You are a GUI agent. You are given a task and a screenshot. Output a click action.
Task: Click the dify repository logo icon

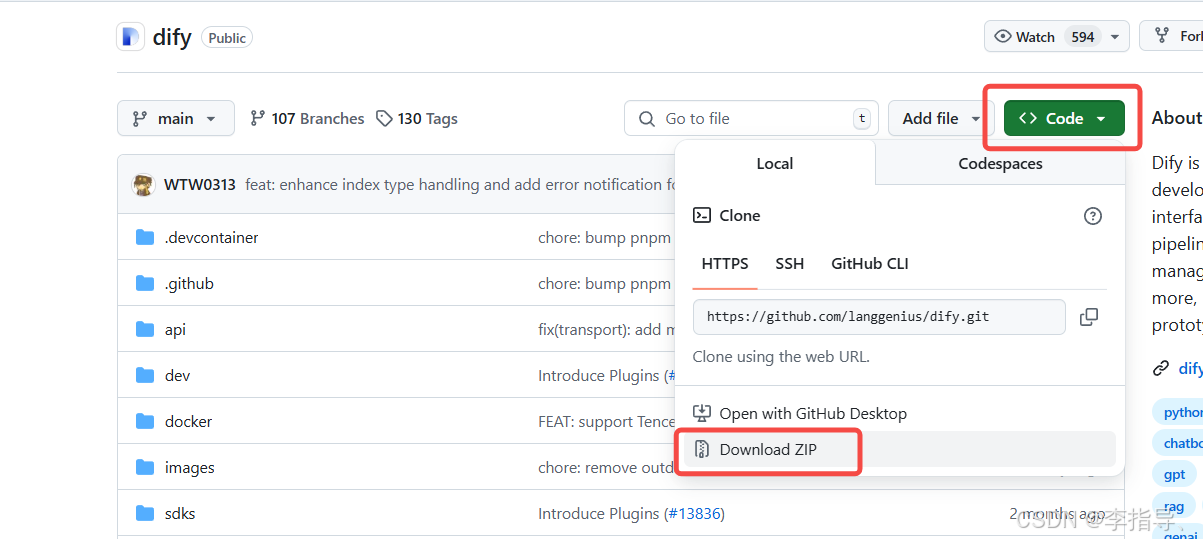[131, 37]
